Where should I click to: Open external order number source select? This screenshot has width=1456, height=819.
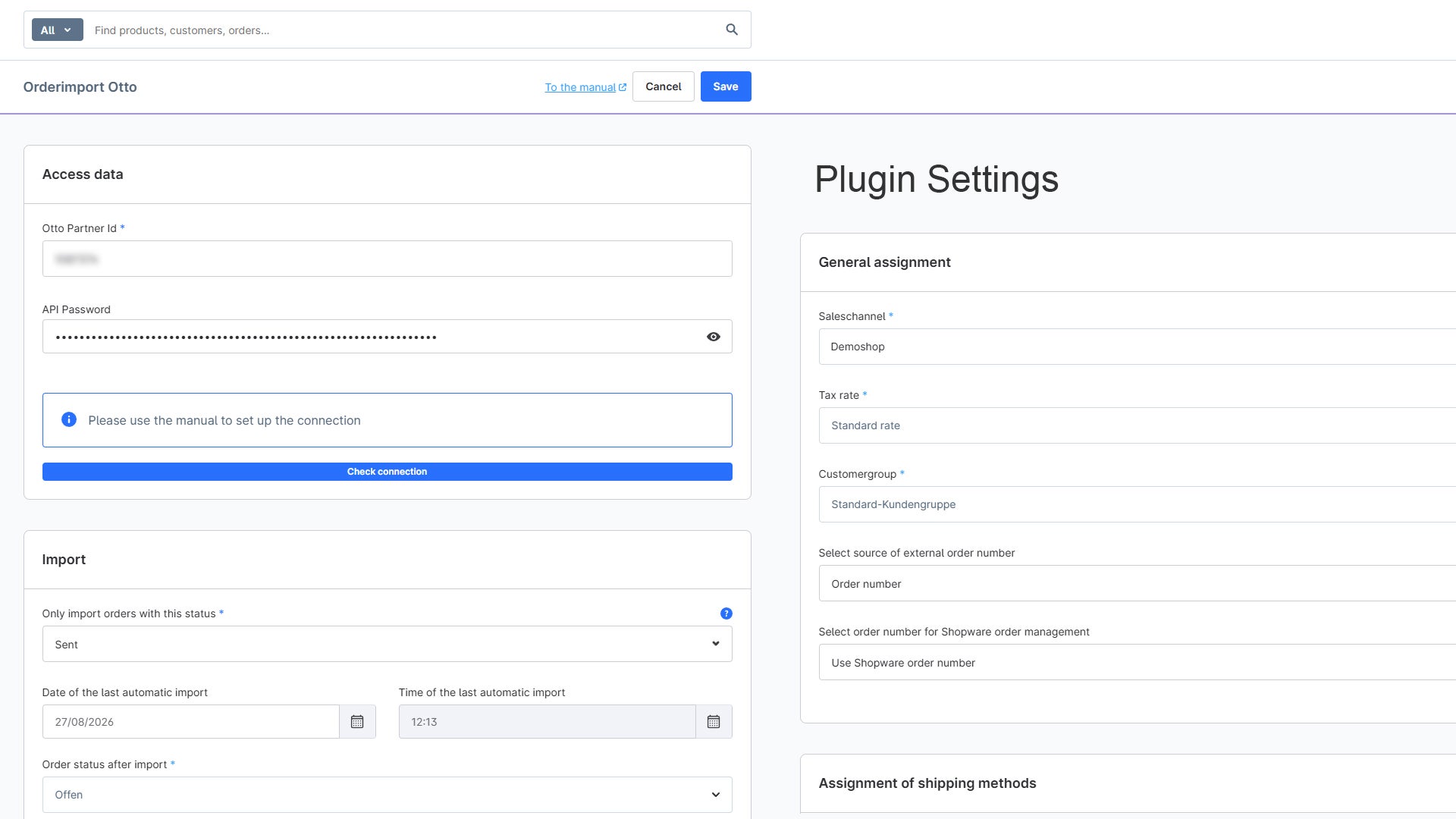[x=1137, y=583]
